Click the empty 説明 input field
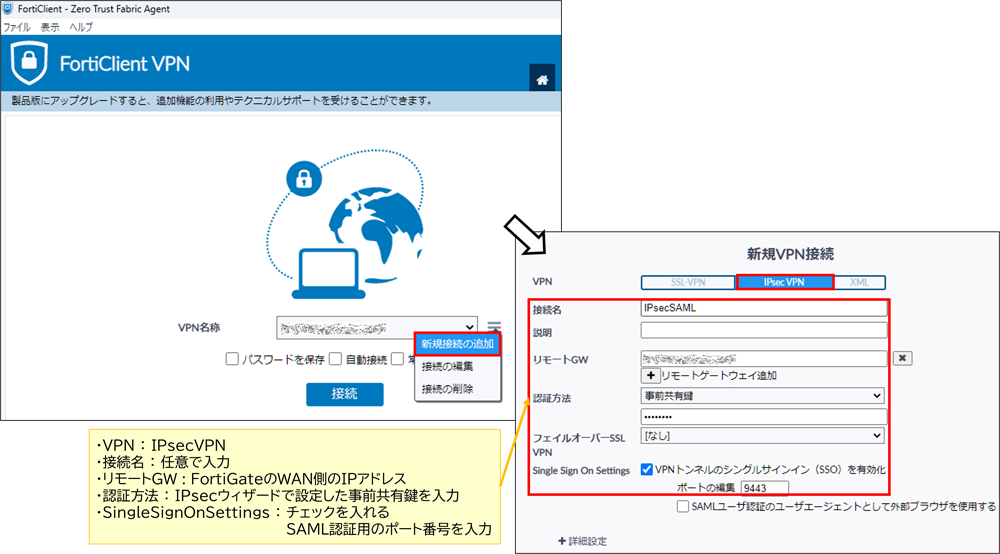 coord(763,330)
